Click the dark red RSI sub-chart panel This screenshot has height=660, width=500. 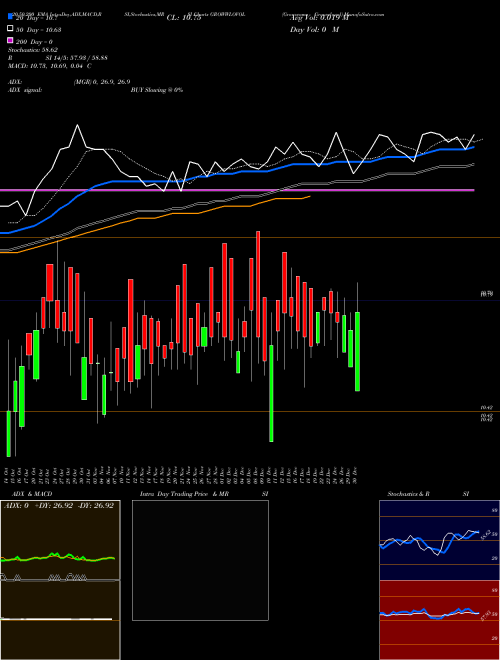[x=439, y=620]
